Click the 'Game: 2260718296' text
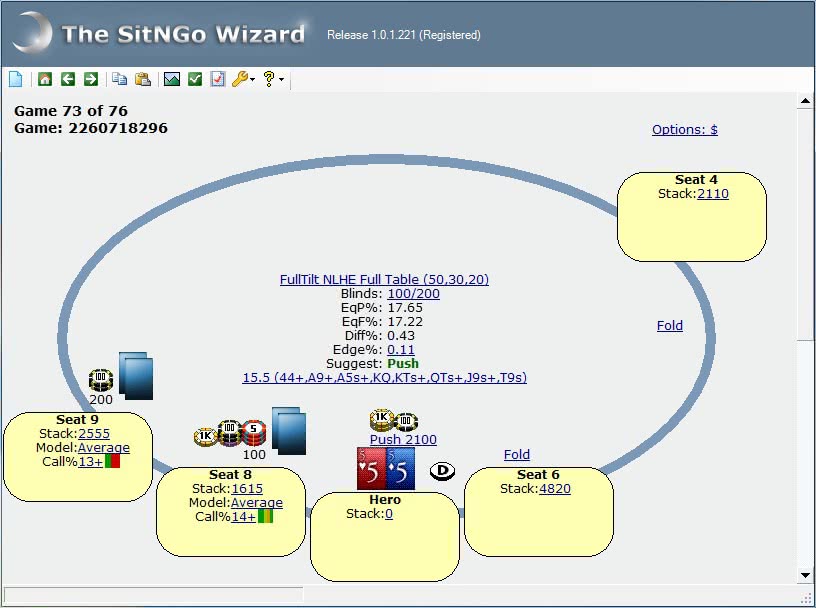Image resolution: width=816 pixels, height=608 pixels. [91, 128]
